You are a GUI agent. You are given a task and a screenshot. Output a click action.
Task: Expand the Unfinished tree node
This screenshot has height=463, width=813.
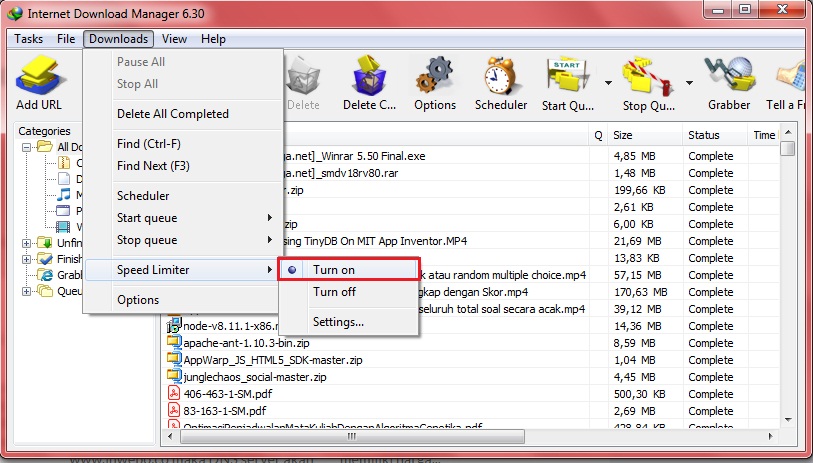point(26,243)
